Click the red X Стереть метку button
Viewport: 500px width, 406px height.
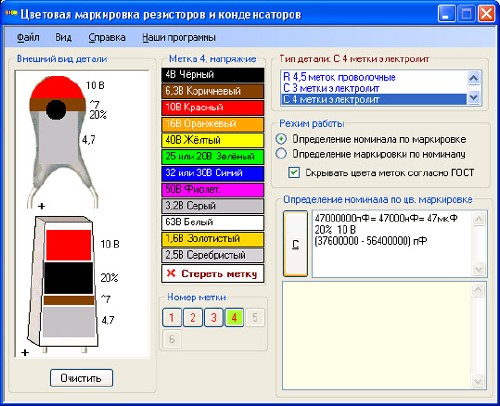pos(213,274)
